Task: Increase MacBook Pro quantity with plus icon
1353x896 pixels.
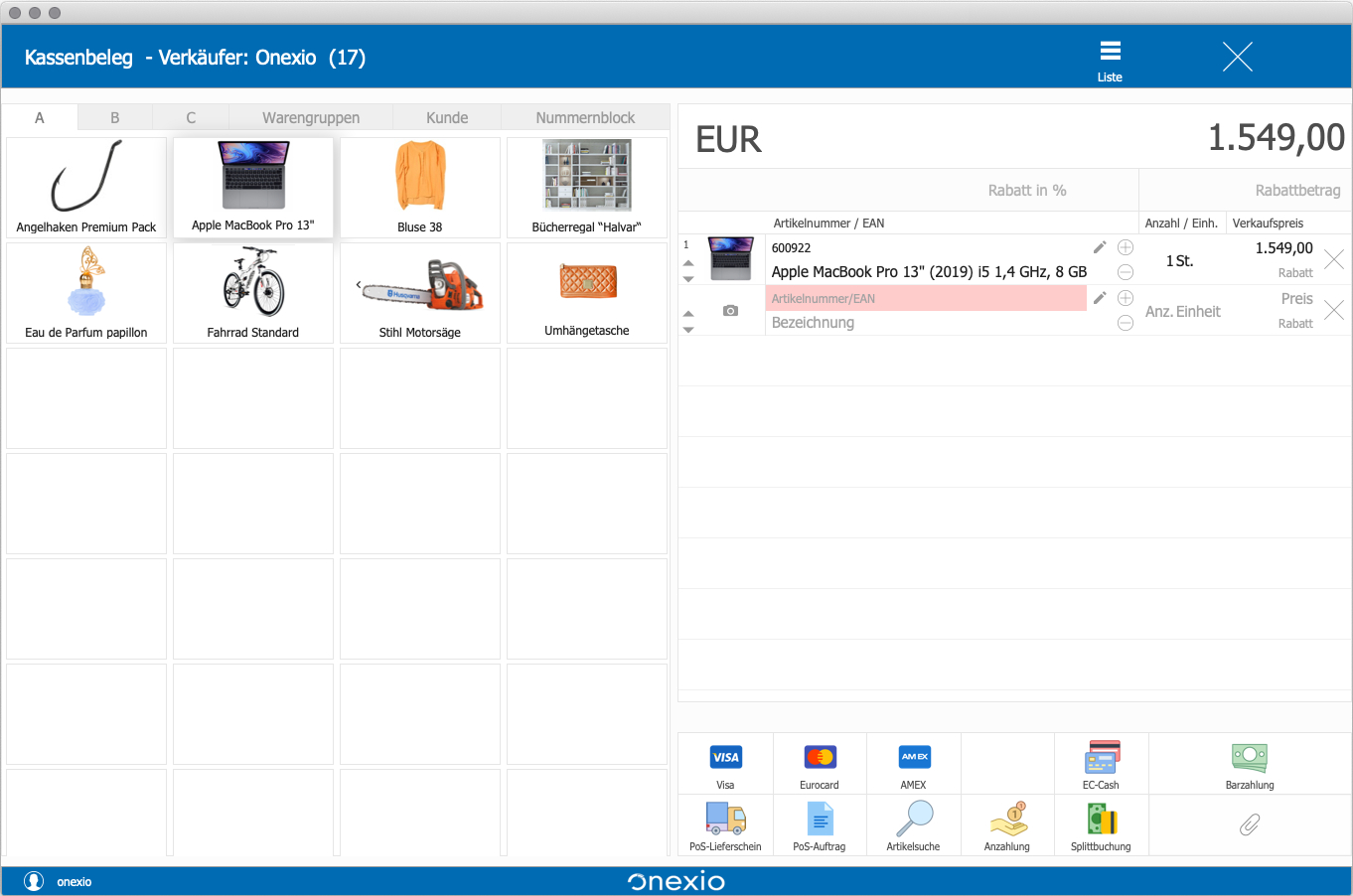Action: (x=1126, y=247)
